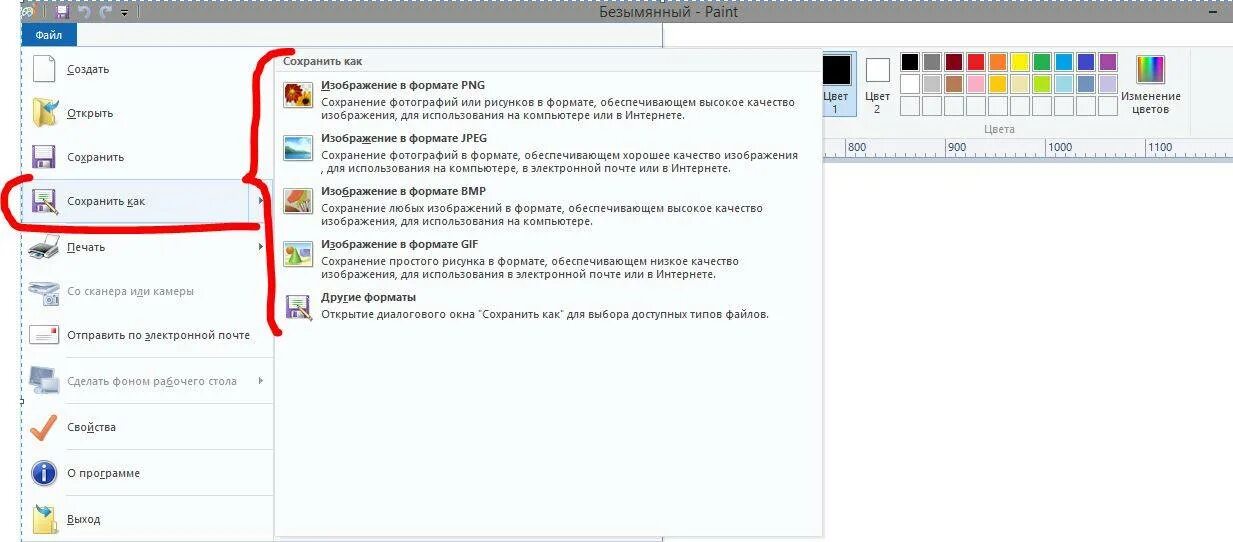
Task: Pick the indigo color swatch
Action: 1086,62
